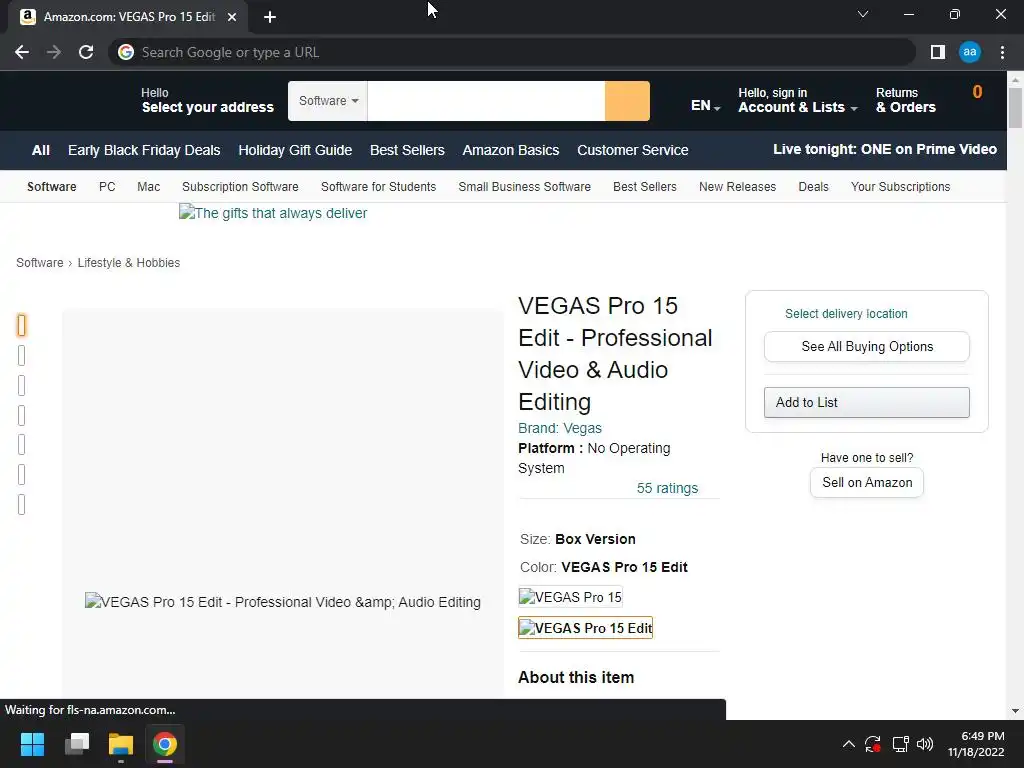This screenshot has width=1024, height=768.
Task: Click Live tonight: ONE on Prime Video
Action: 885,150
